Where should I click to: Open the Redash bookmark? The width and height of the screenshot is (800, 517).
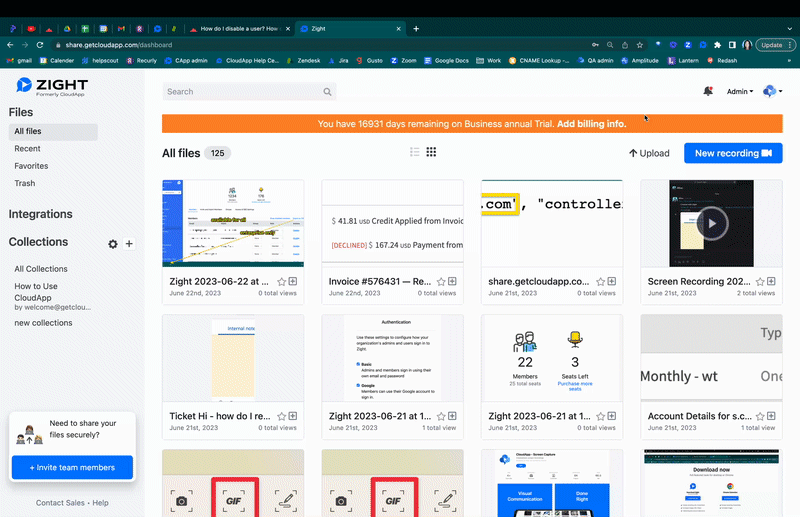pyautogui.click(x=722, y=60)
